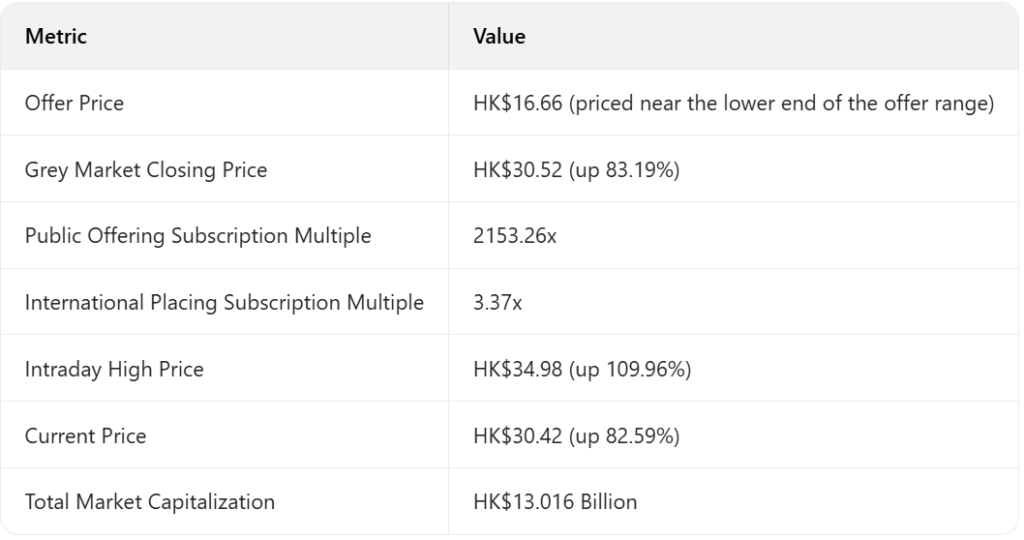Select Grey Market Closing Price label
Screen dimensions: 1024x540
(146, 170)
